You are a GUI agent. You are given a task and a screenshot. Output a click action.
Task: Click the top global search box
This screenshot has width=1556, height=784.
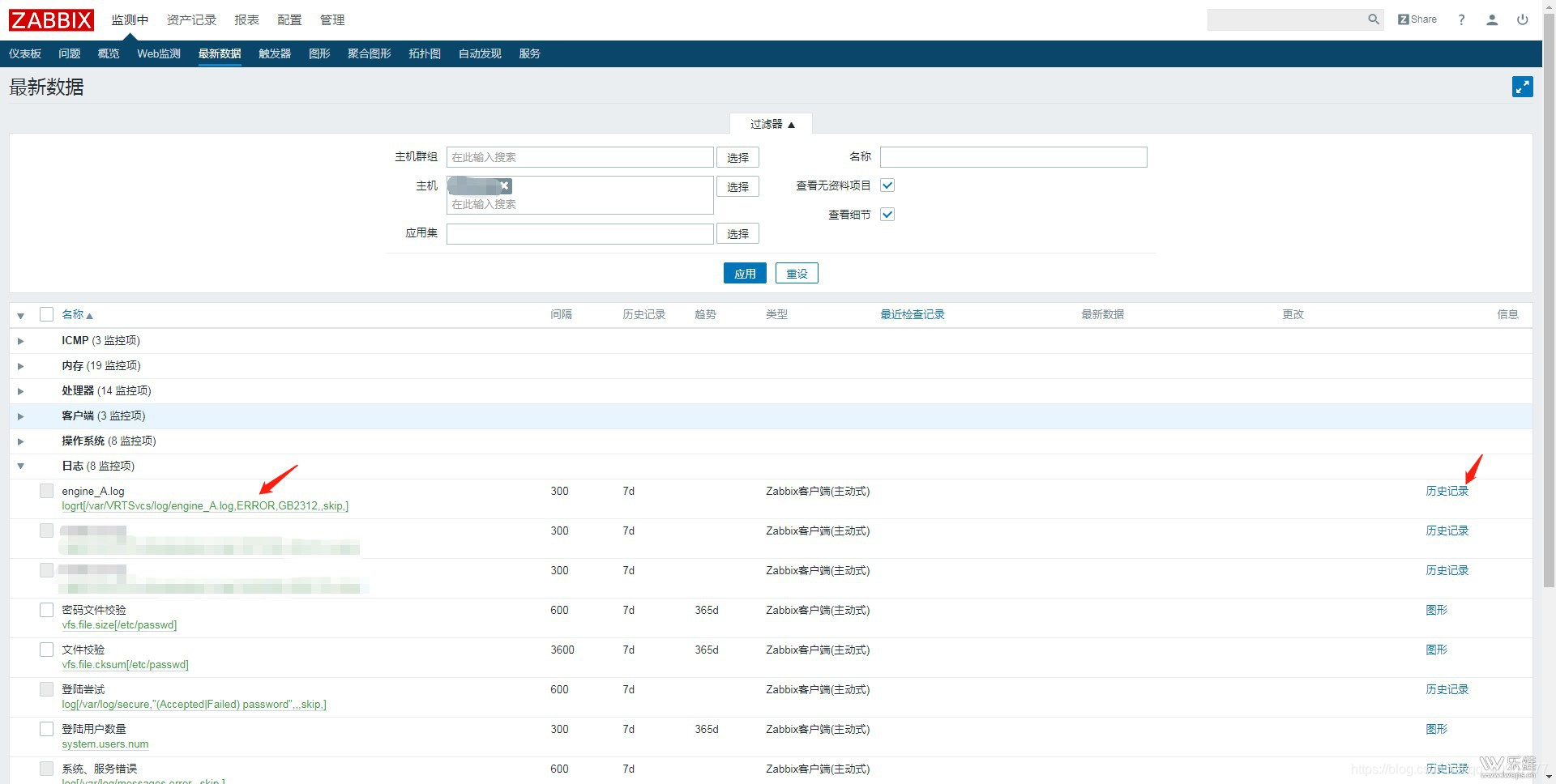1286,19
